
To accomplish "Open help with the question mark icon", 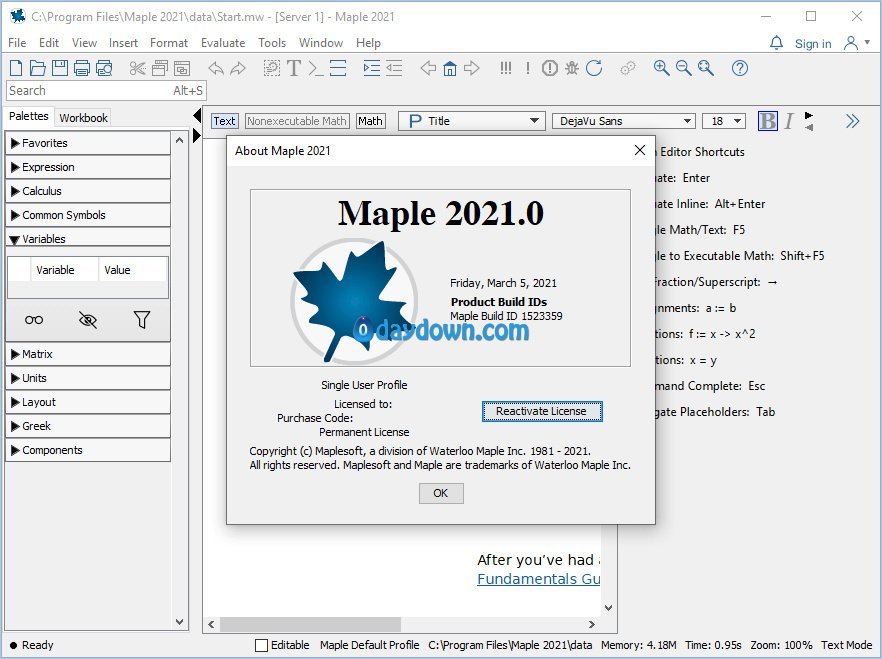I will click(x=740, y=68).
